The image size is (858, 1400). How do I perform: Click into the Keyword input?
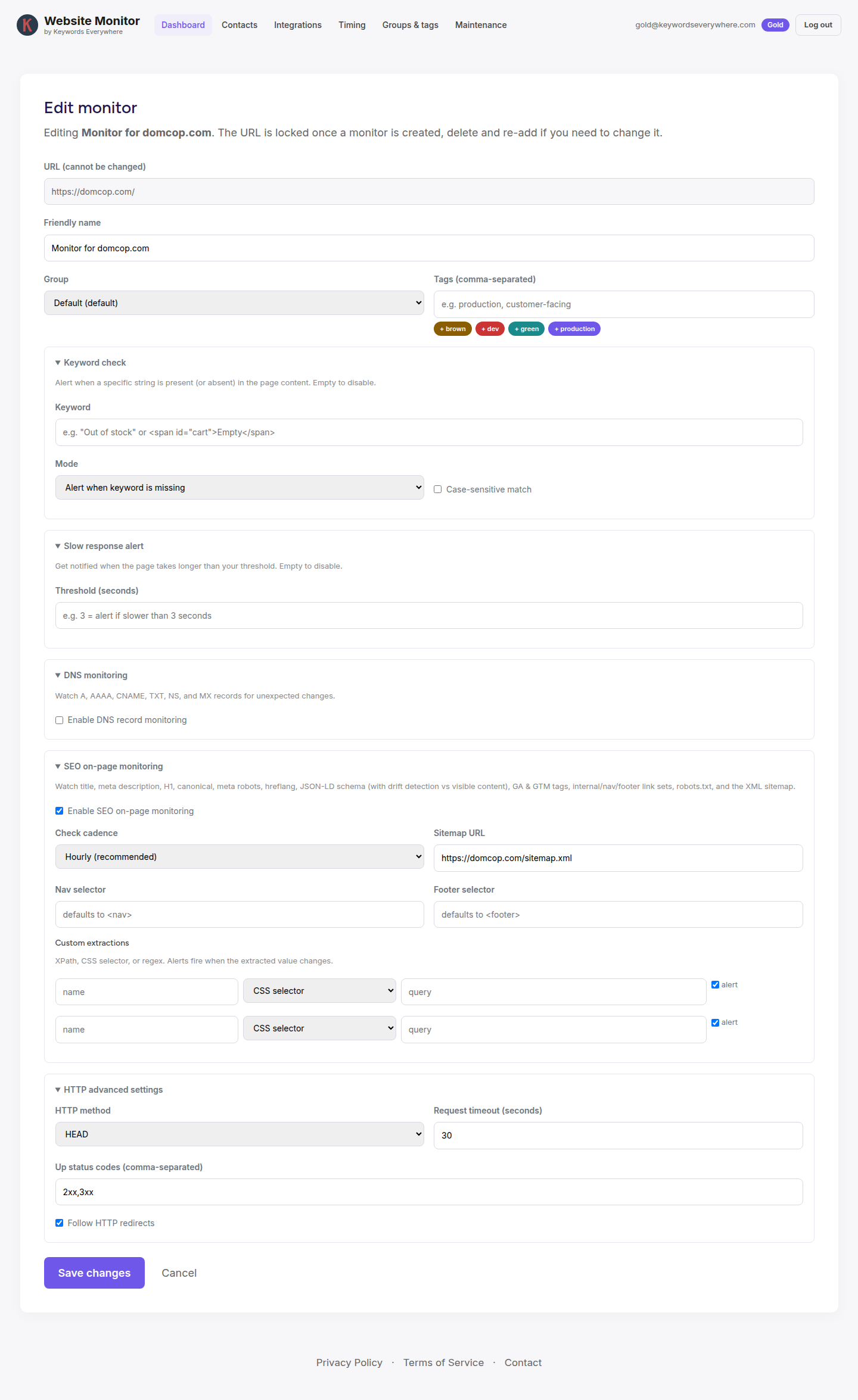(x=429, y=432)
